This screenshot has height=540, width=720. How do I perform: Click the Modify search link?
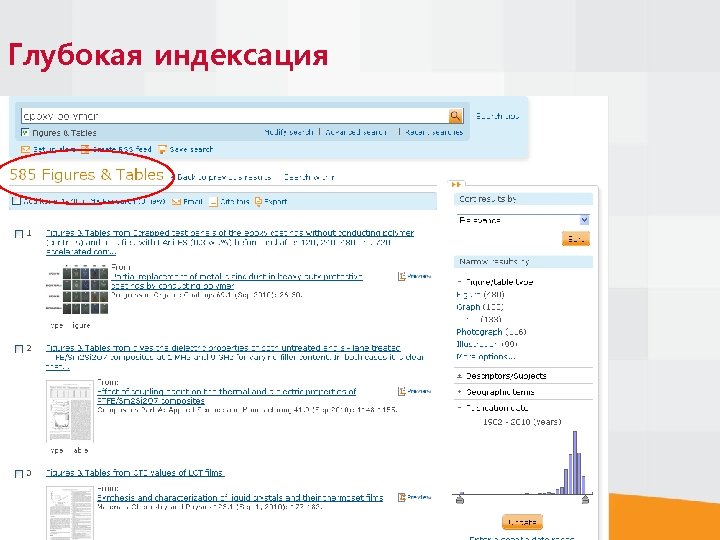point(289,132)
